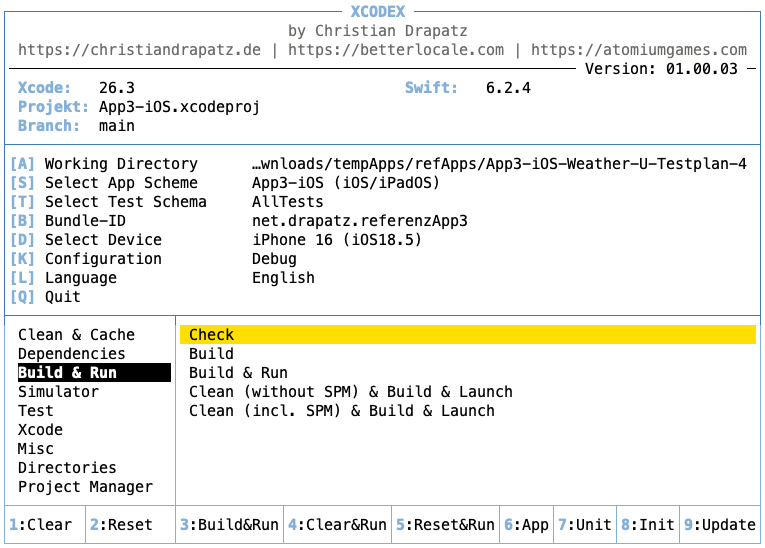Click the Debug configuration value
The width and height of the screenshot is (765, 548).
(274, 259)
